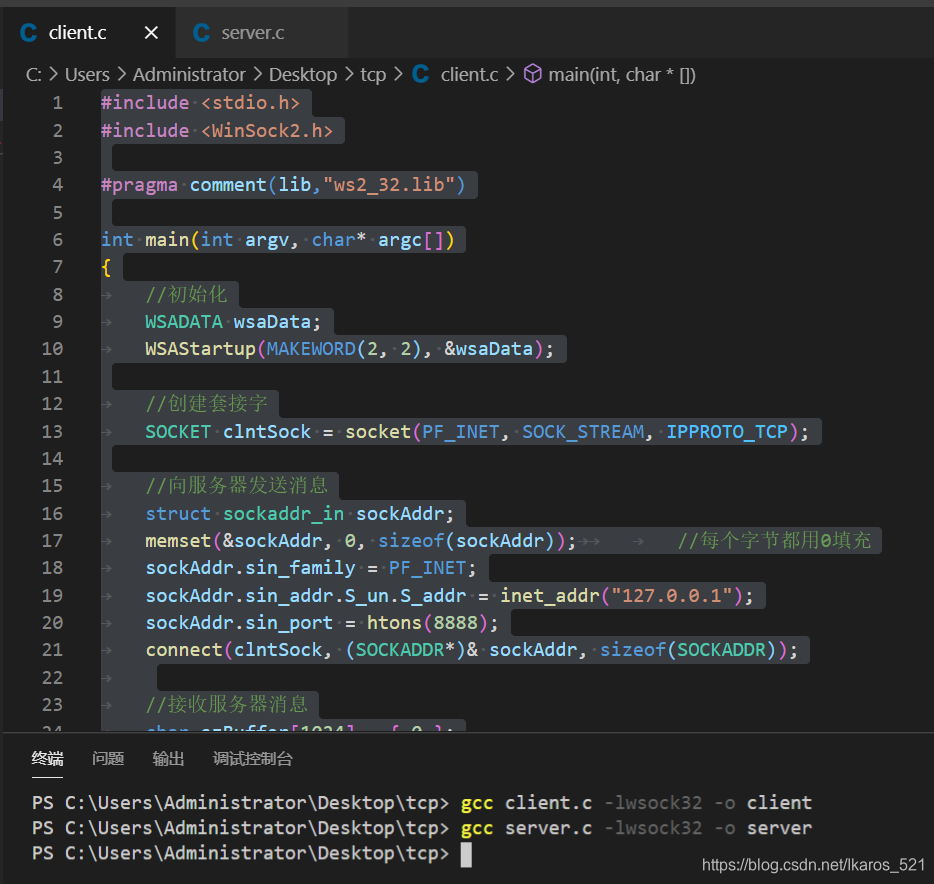Open the Administrator breadcrumb segment
Screen dimensions: 934x884
point(189,74)
